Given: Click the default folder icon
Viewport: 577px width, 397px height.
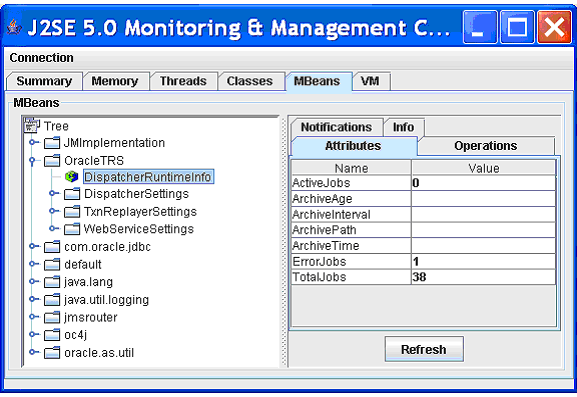Looking at the screenshot, I should tap(52, 264).
